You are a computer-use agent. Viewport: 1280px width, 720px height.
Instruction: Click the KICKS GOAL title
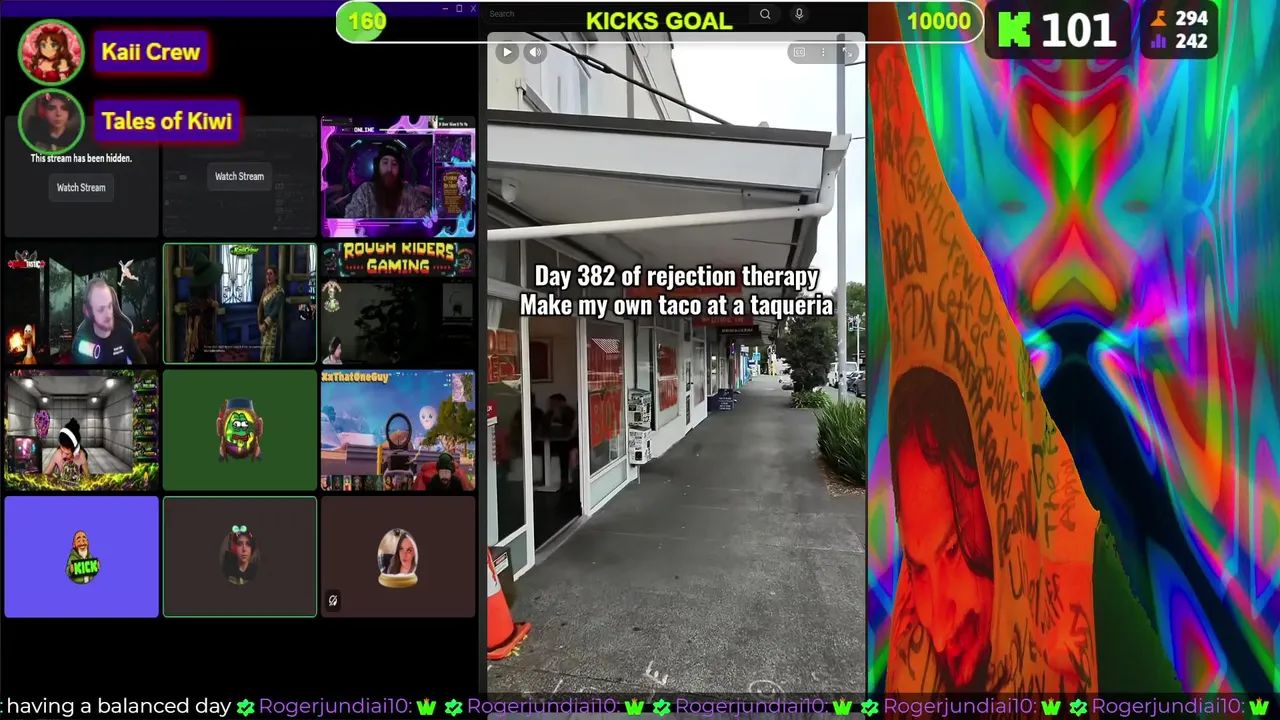(x=659, y=21)
